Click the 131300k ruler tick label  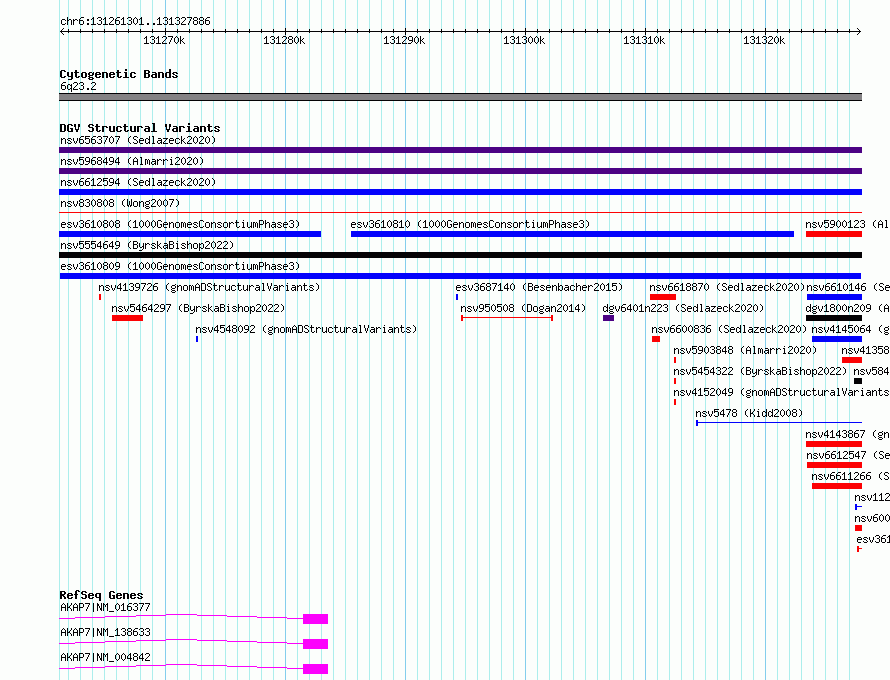(524, 40)
